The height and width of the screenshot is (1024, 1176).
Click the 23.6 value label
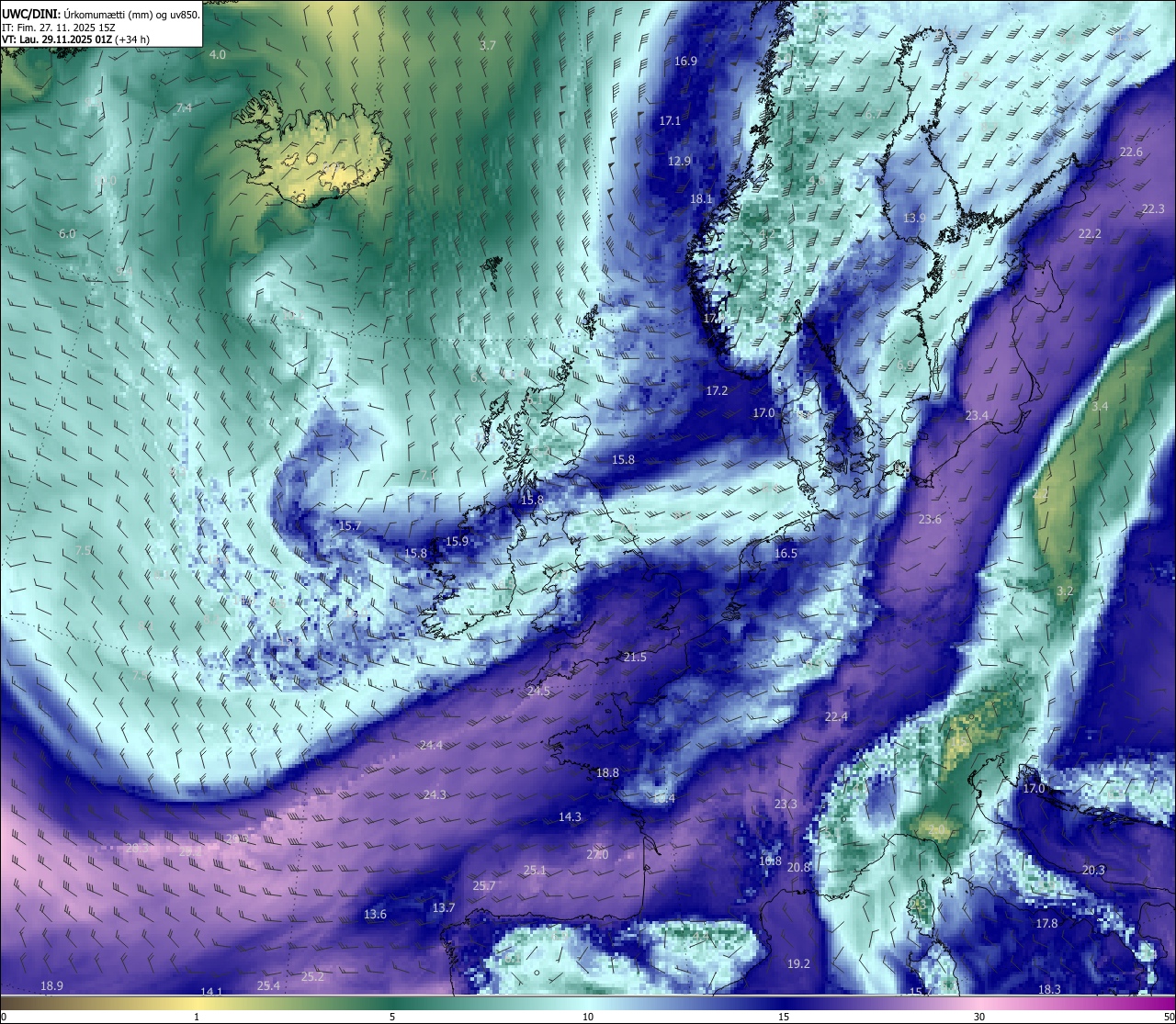930,519
